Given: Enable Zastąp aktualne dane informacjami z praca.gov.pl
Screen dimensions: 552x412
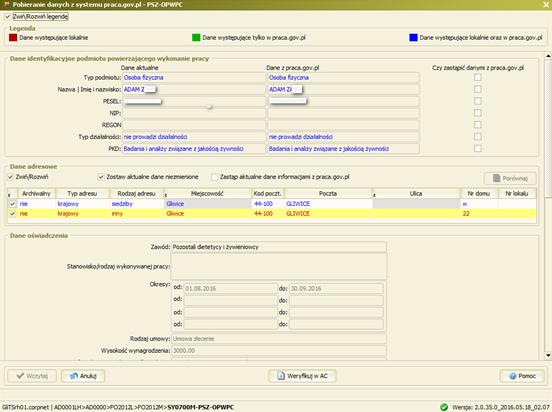Looking at the screenshot, I should [x=214, y=177].
